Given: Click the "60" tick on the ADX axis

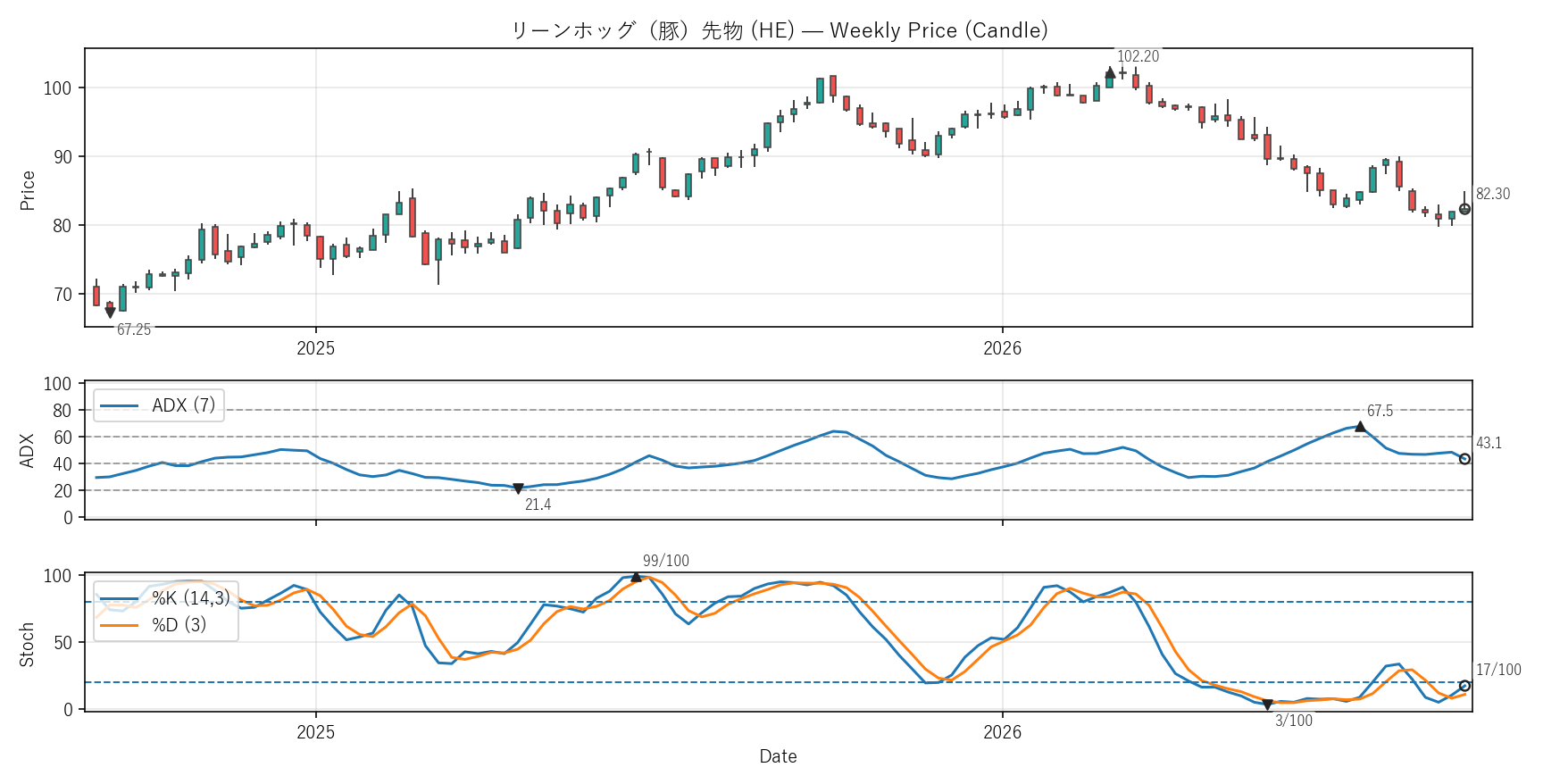Looking at the screenshot, I should click(62, 438).
